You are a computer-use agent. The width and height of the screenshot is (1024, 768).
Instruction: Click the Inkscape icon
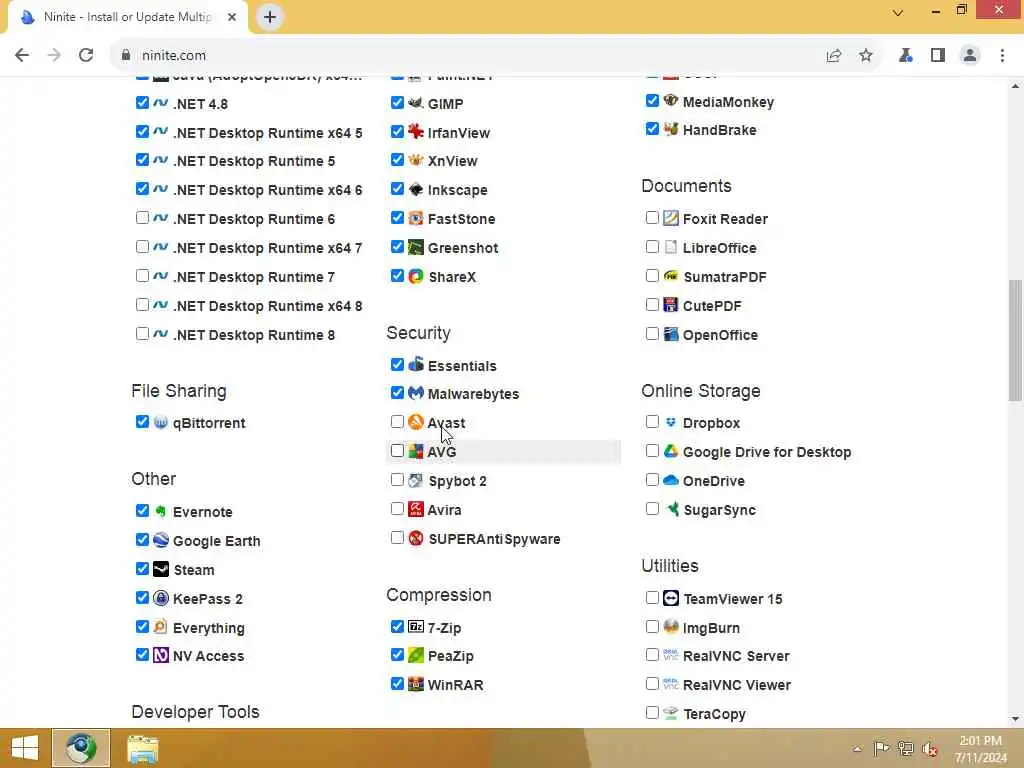click(x=416, y=189)
